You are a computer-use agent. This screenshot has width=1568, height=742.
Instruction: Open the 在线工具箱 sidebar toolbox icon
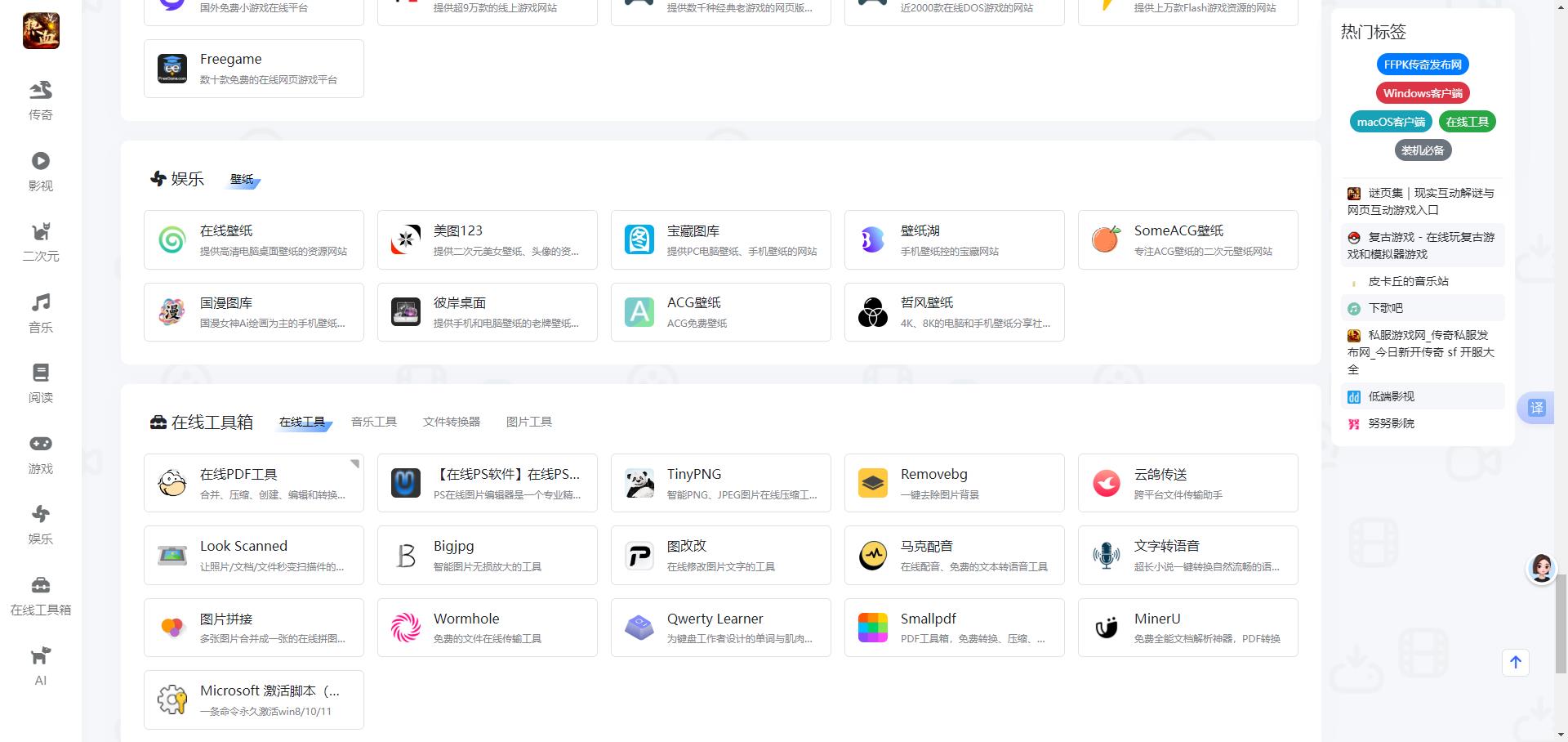tap(41, 585)
